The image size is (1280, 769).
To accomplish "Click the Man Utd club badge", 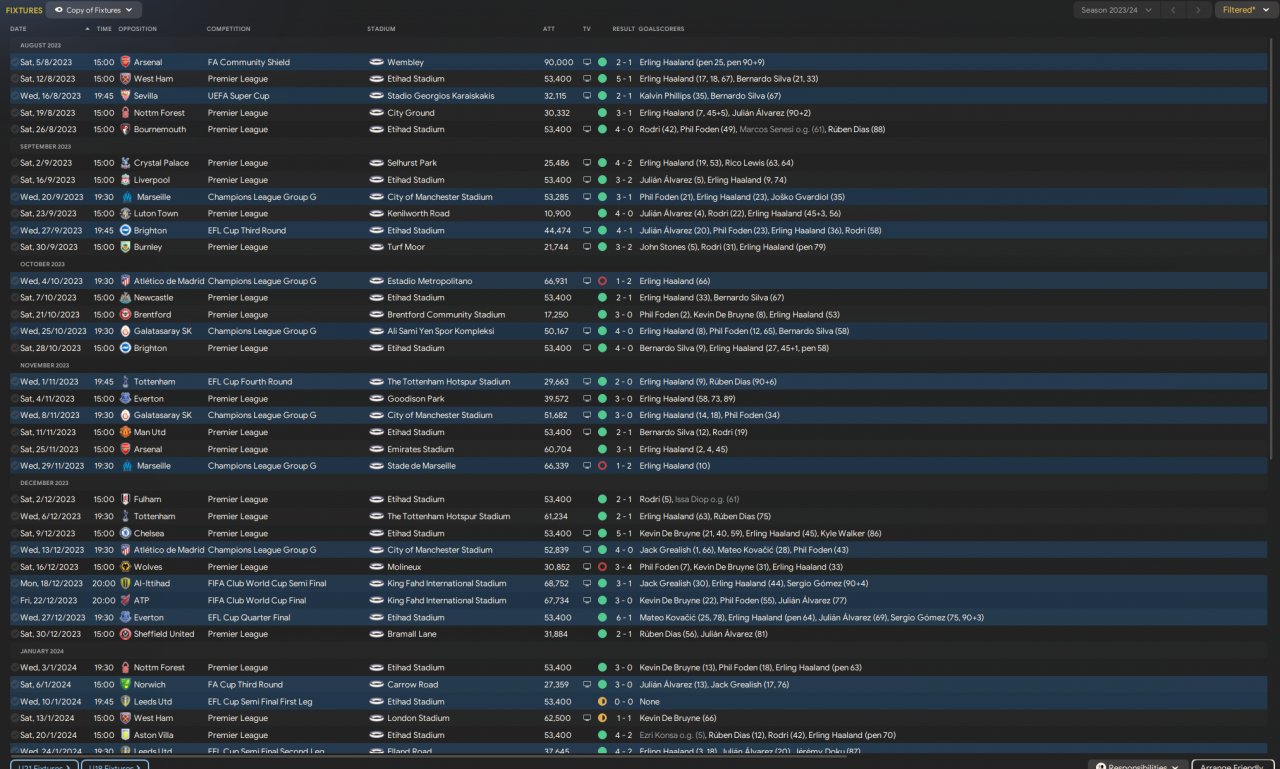I will [125, 432].
